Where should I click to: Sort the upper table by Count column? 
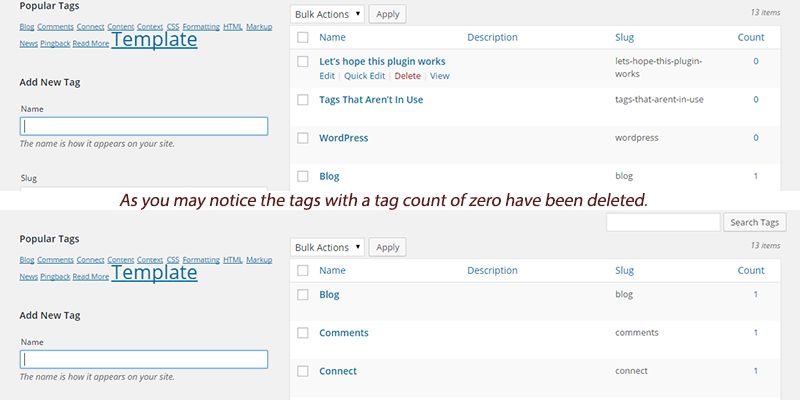click(x=751, y=37)
